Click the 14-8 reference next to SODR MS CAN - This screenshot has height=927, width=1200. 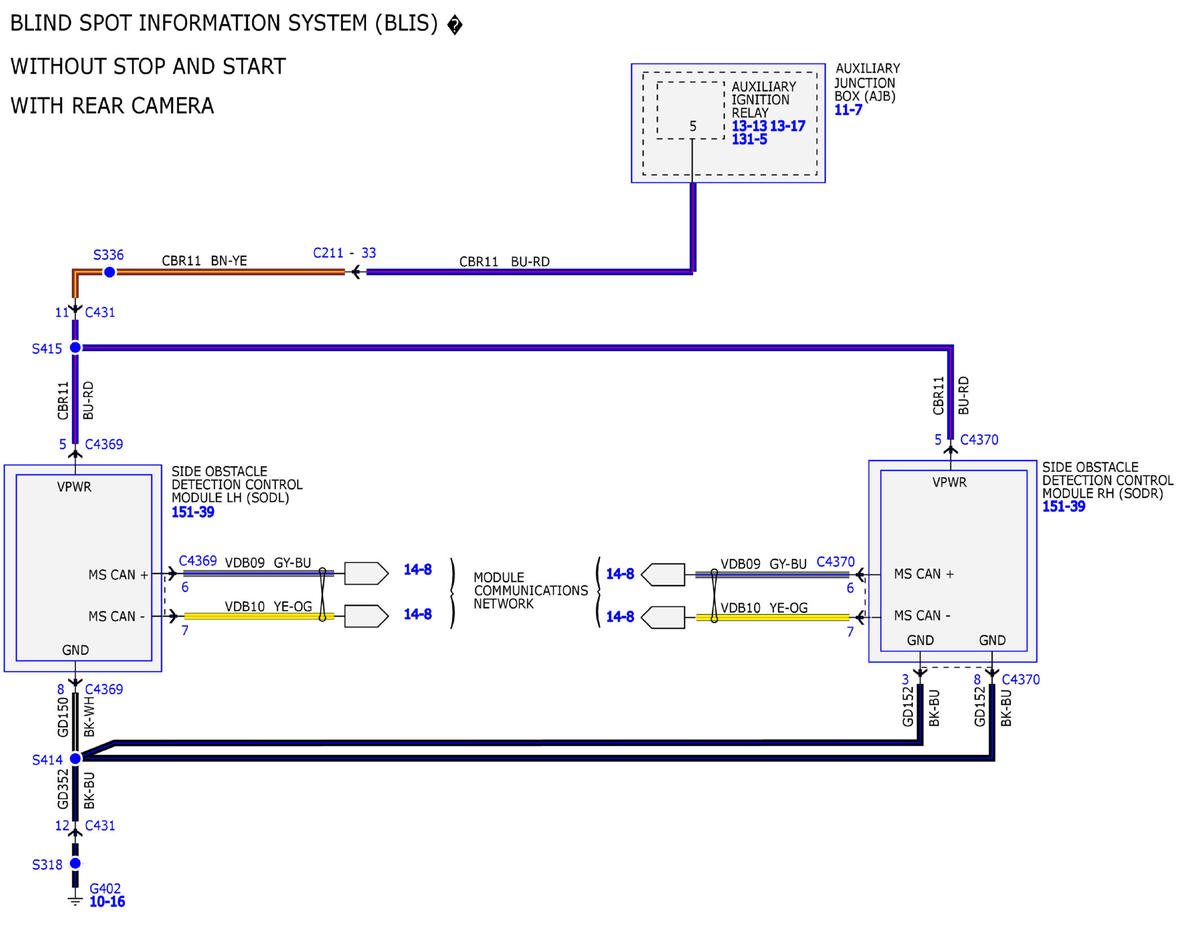pos(620,616)
